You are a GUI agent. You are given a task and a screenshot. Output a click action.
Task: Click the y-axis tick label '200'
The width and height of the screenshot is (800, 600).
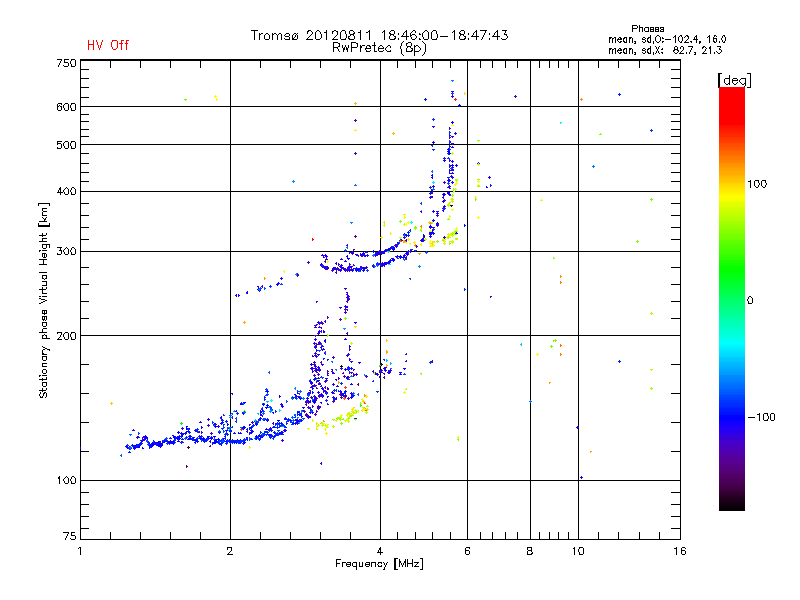[x=66, y=336]
